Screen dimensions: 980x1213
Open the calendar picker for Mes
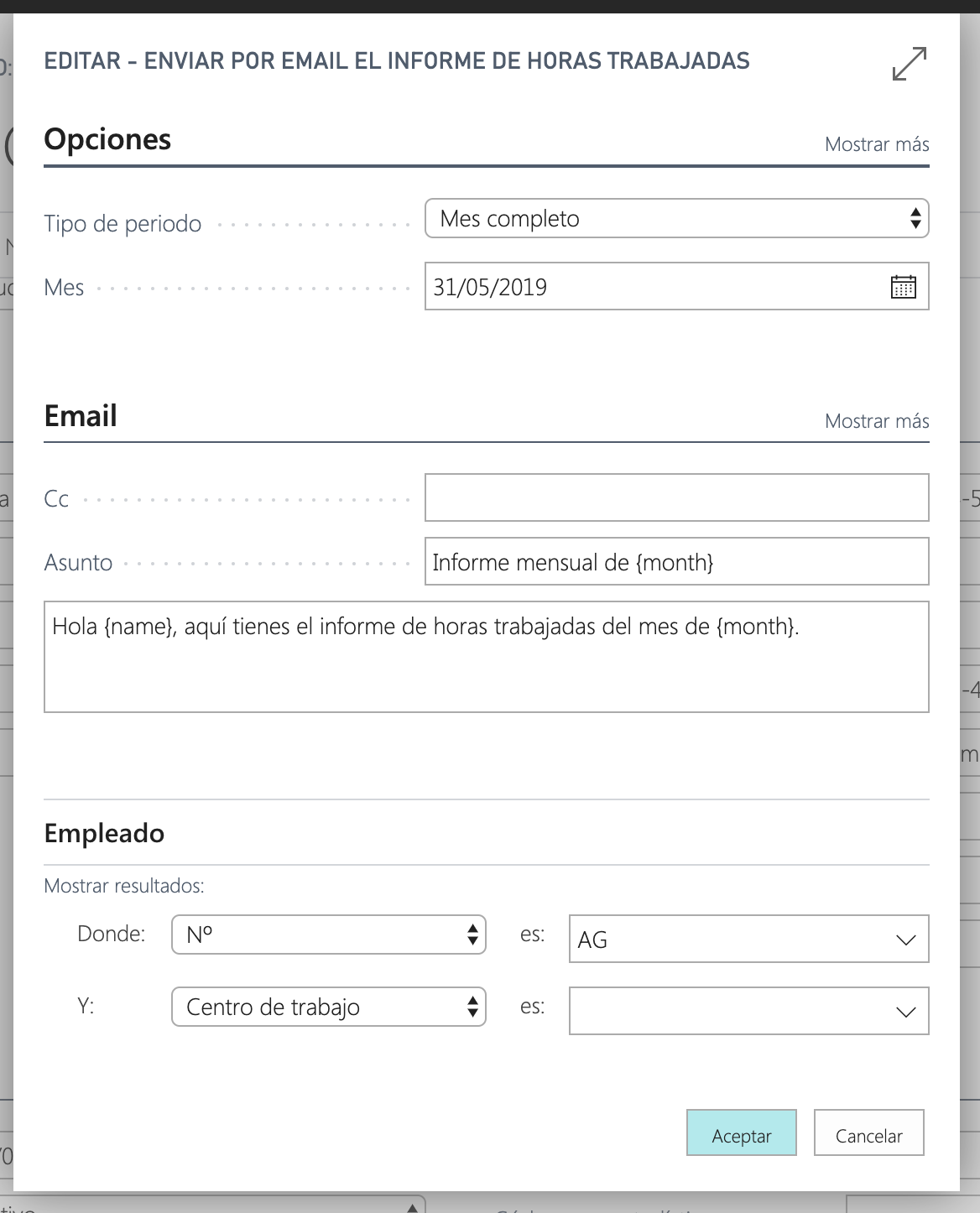tap(903, 287)
